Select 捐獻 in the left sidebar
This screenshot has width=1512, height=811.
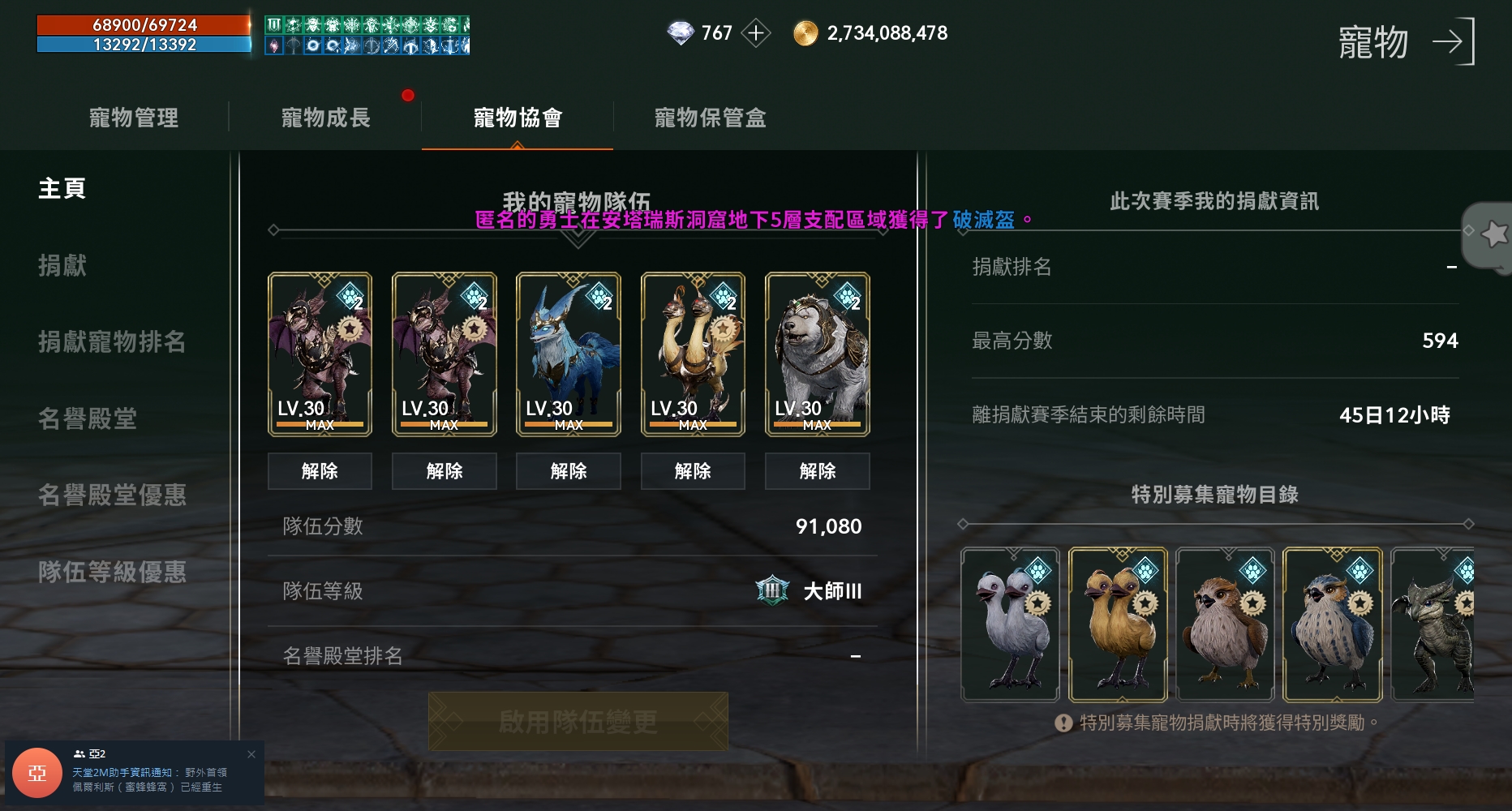pyautogui.click(x=62, y=265)
